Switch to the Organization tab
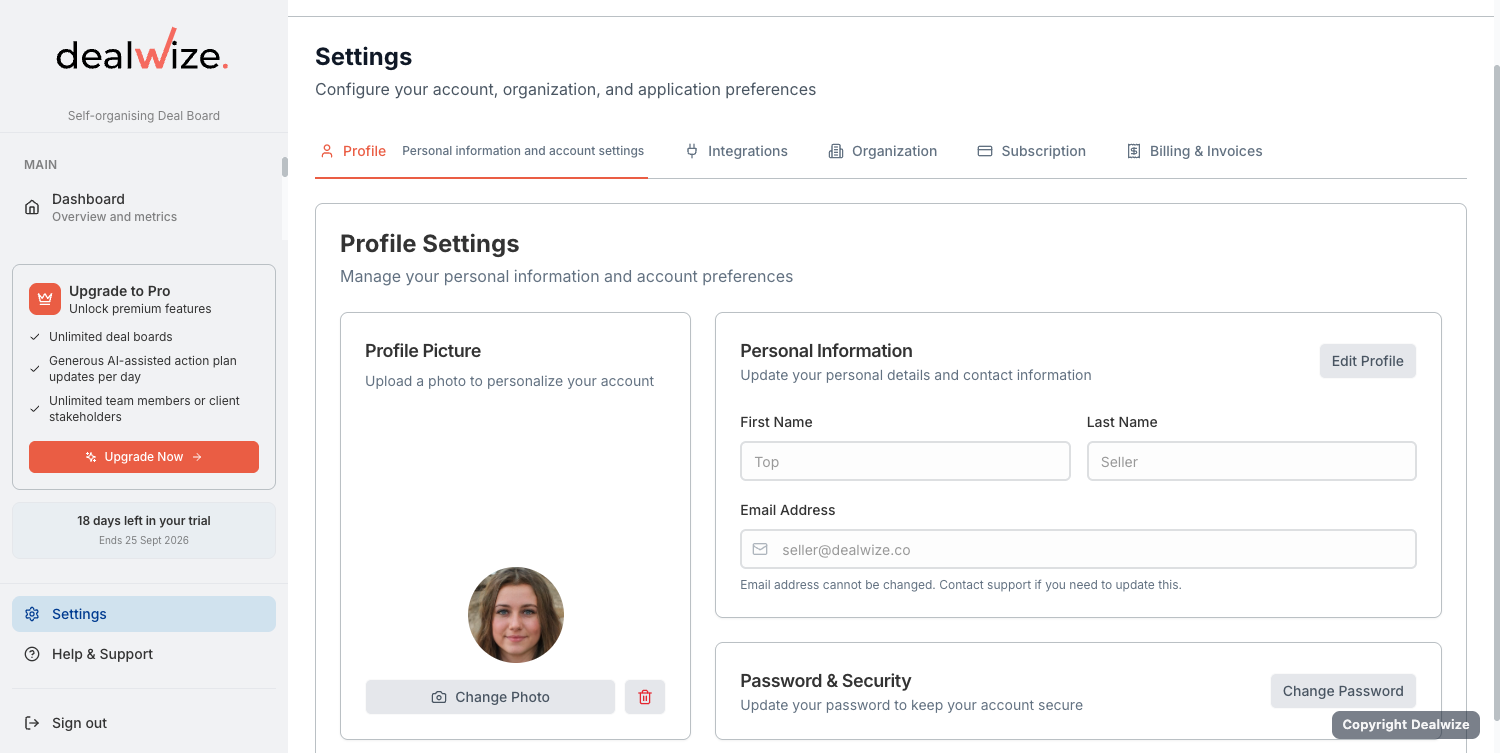1500x753 pixels. 883,151
